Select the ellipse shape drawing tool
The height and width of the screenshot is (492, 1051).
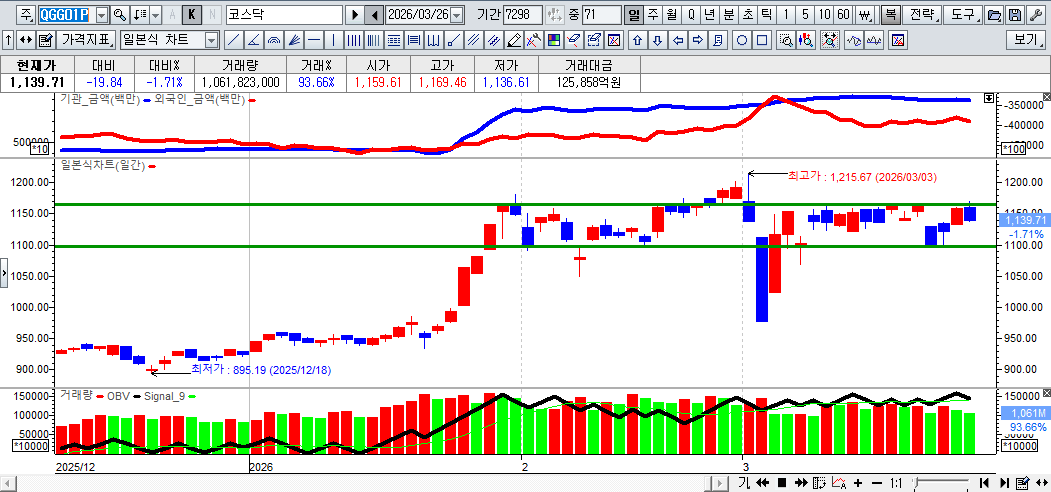click(x=743, y=41)
